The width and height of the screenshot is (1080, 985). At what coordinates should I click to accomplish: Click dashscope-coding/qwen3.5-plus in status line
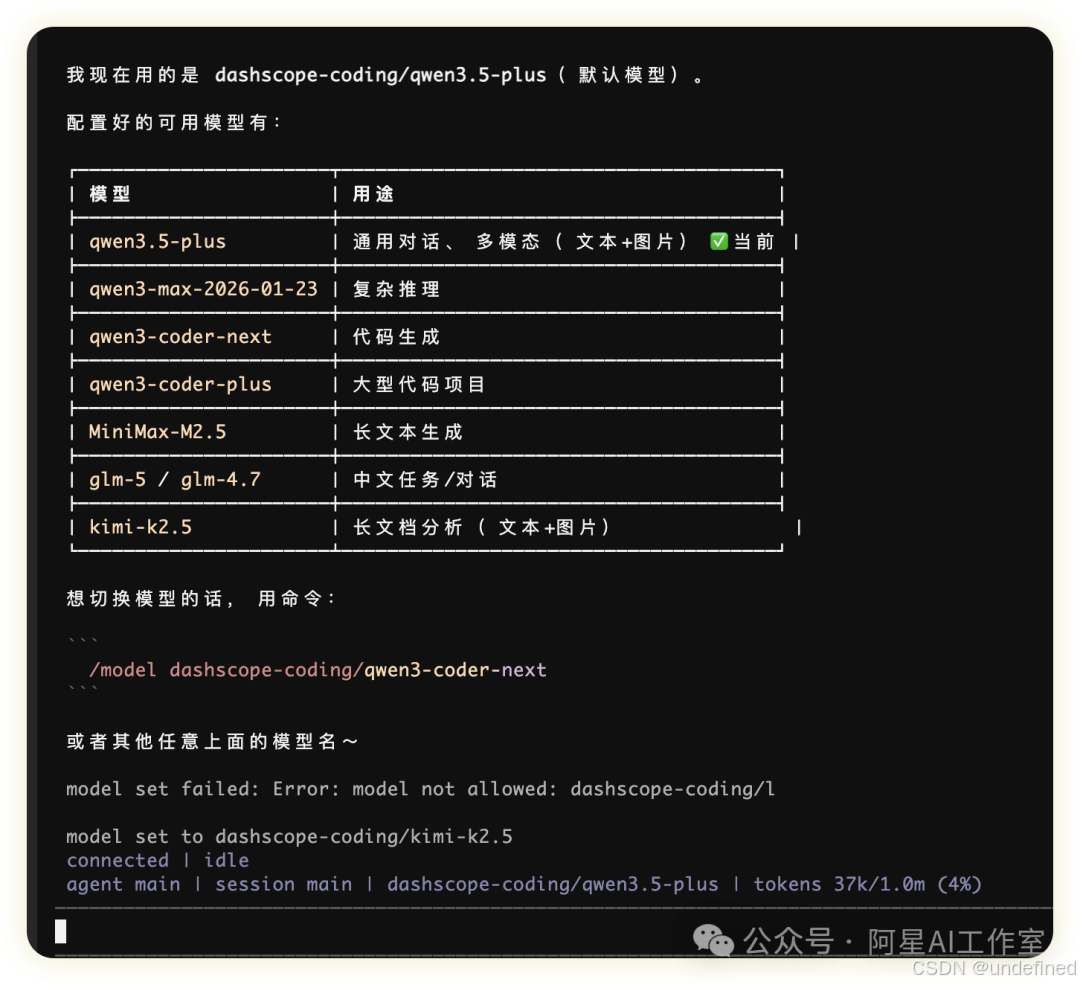point(552,884)
